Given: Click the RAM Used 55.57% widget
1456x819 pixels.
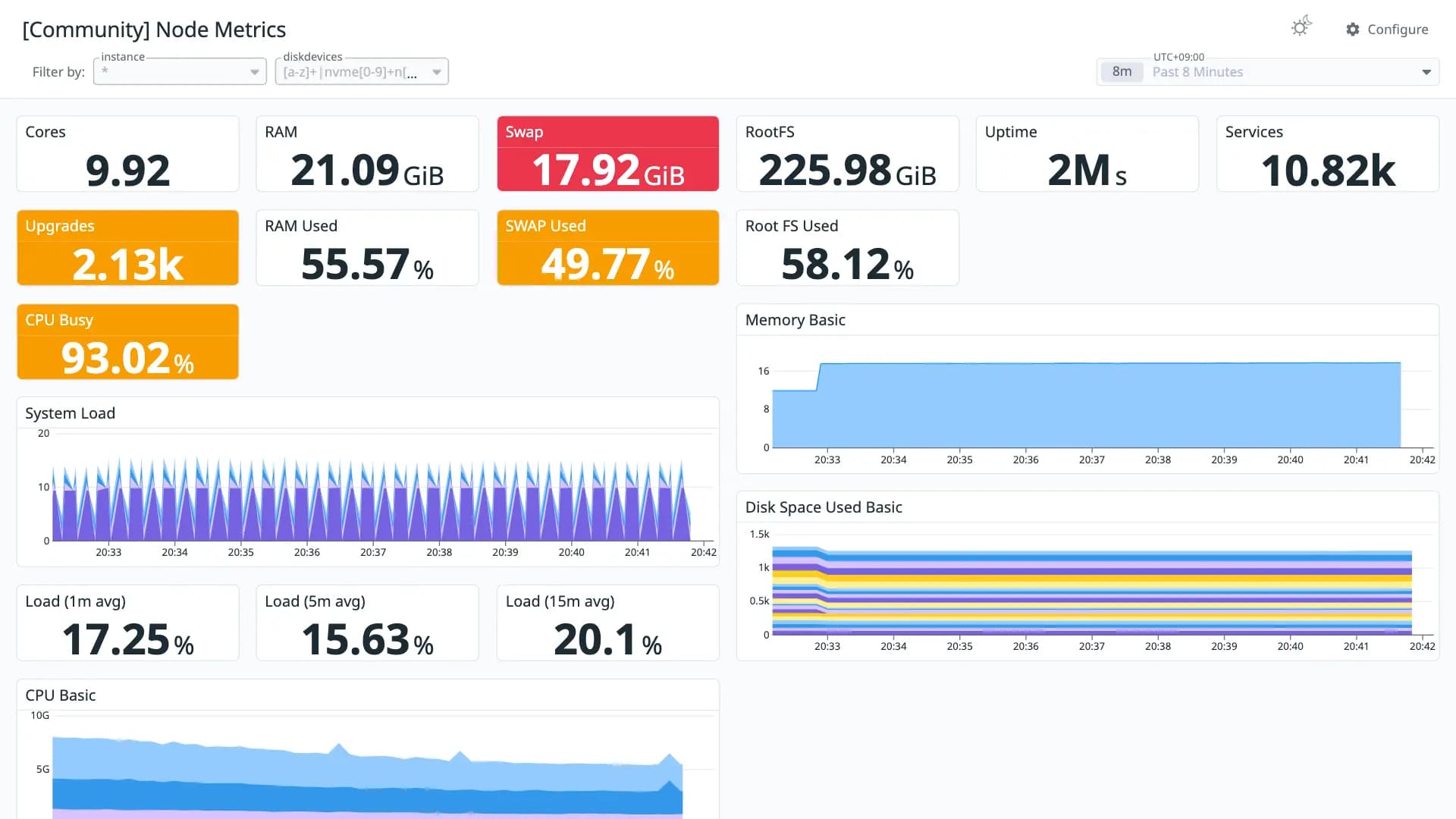Looking at the screenshot, I should pos(367,247).
